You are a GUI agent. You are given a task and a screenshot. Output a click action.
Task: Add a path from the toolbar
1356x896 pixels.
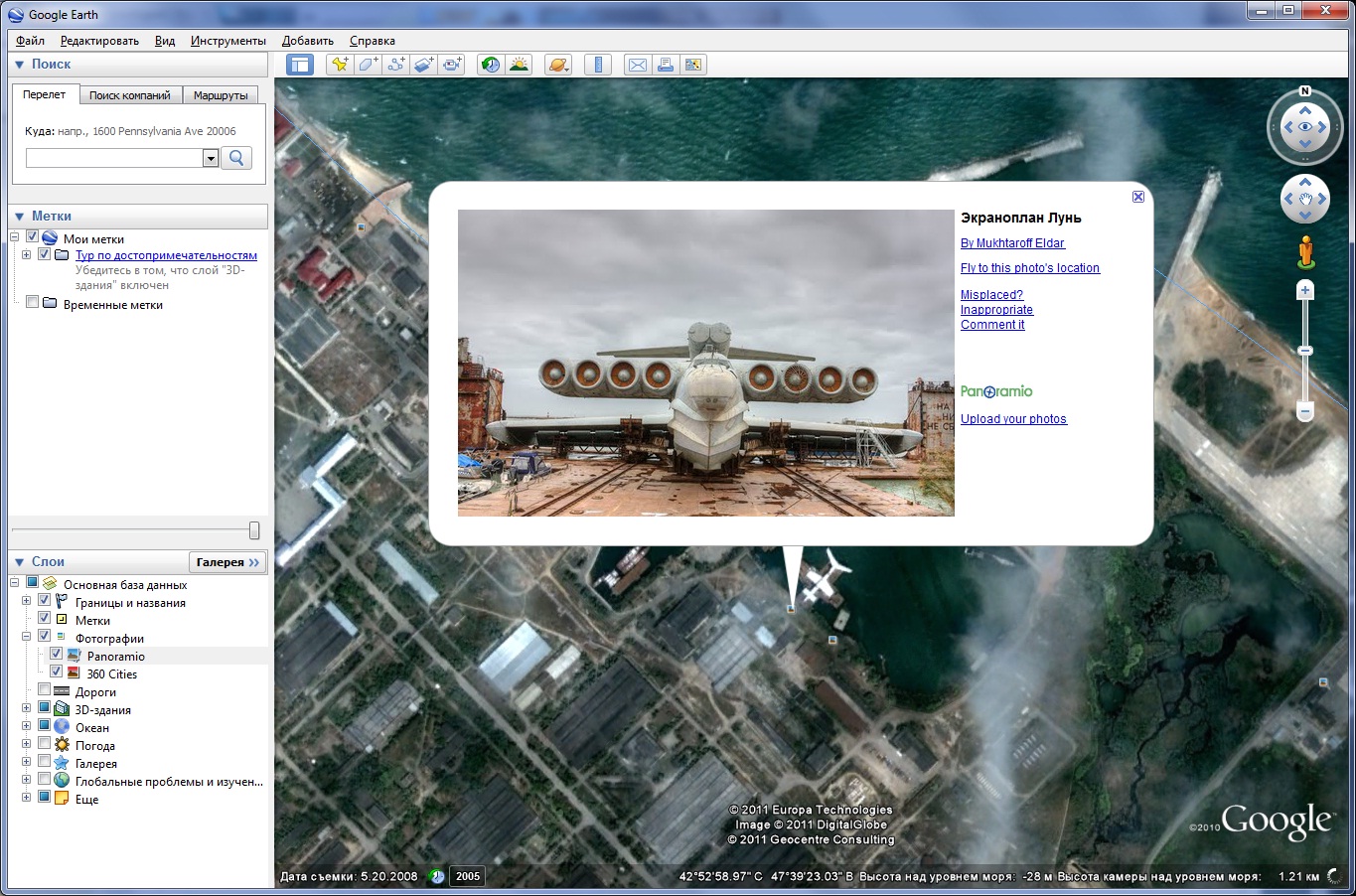tap(396, 65)
